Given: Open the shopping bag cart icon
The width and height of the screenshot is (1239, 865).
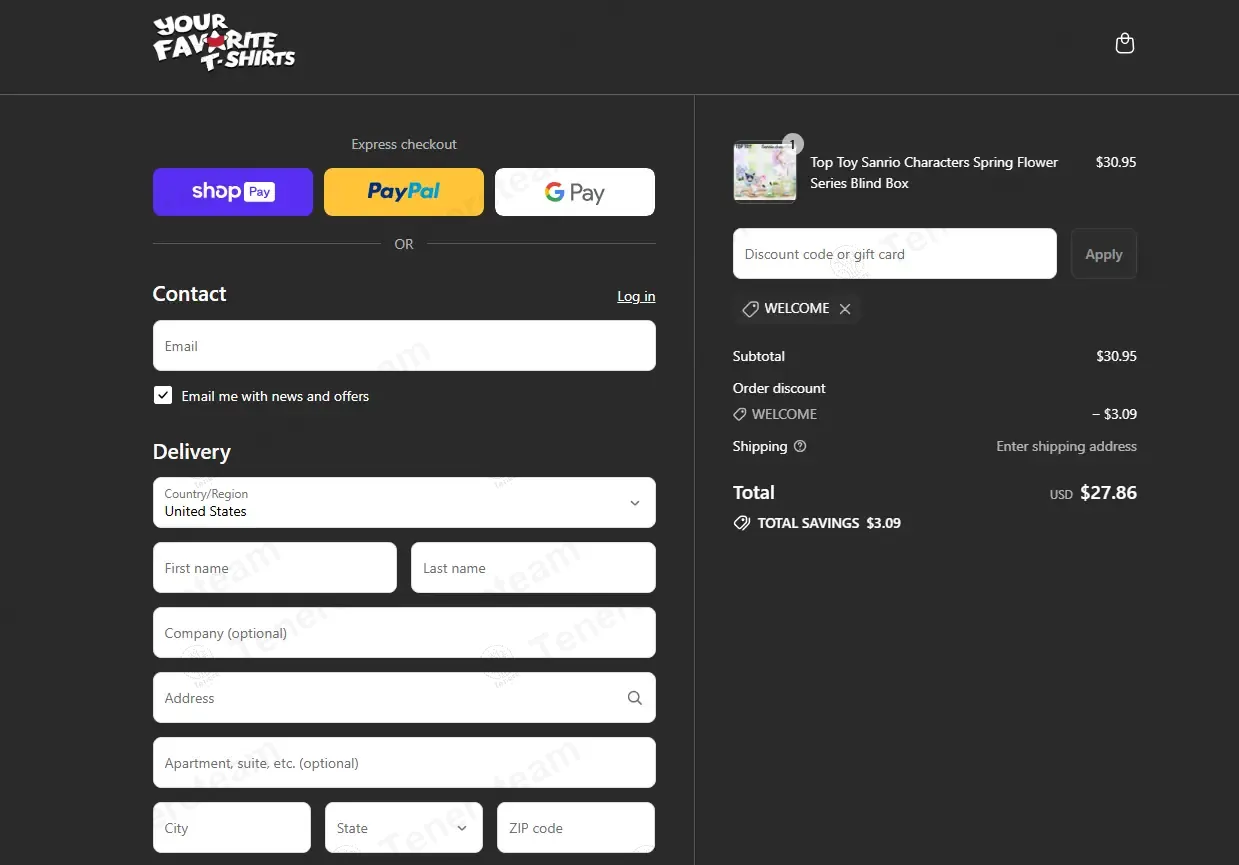Looking at the screenshot, I should click(1125, 43).
